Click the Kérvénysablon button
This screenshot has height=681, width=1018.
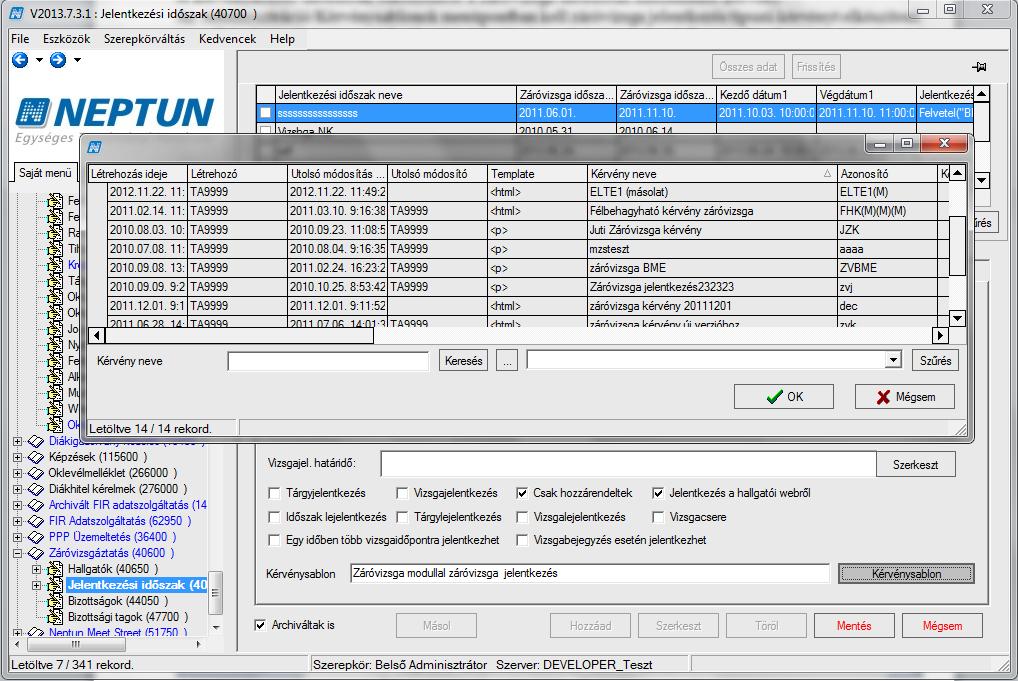[x=906, y=574]
